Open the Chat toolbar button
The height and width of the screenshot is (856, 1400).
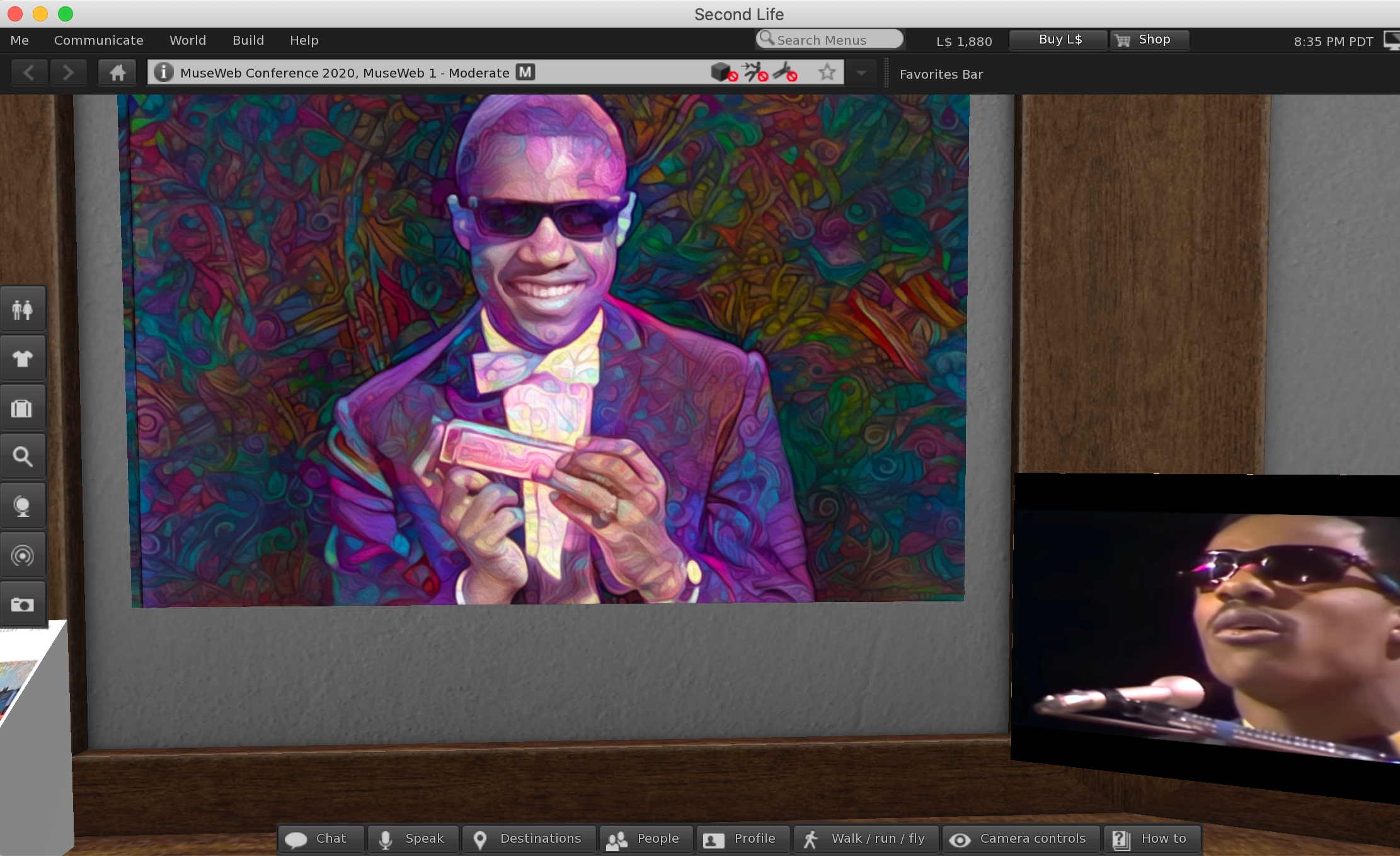[321, 839]
